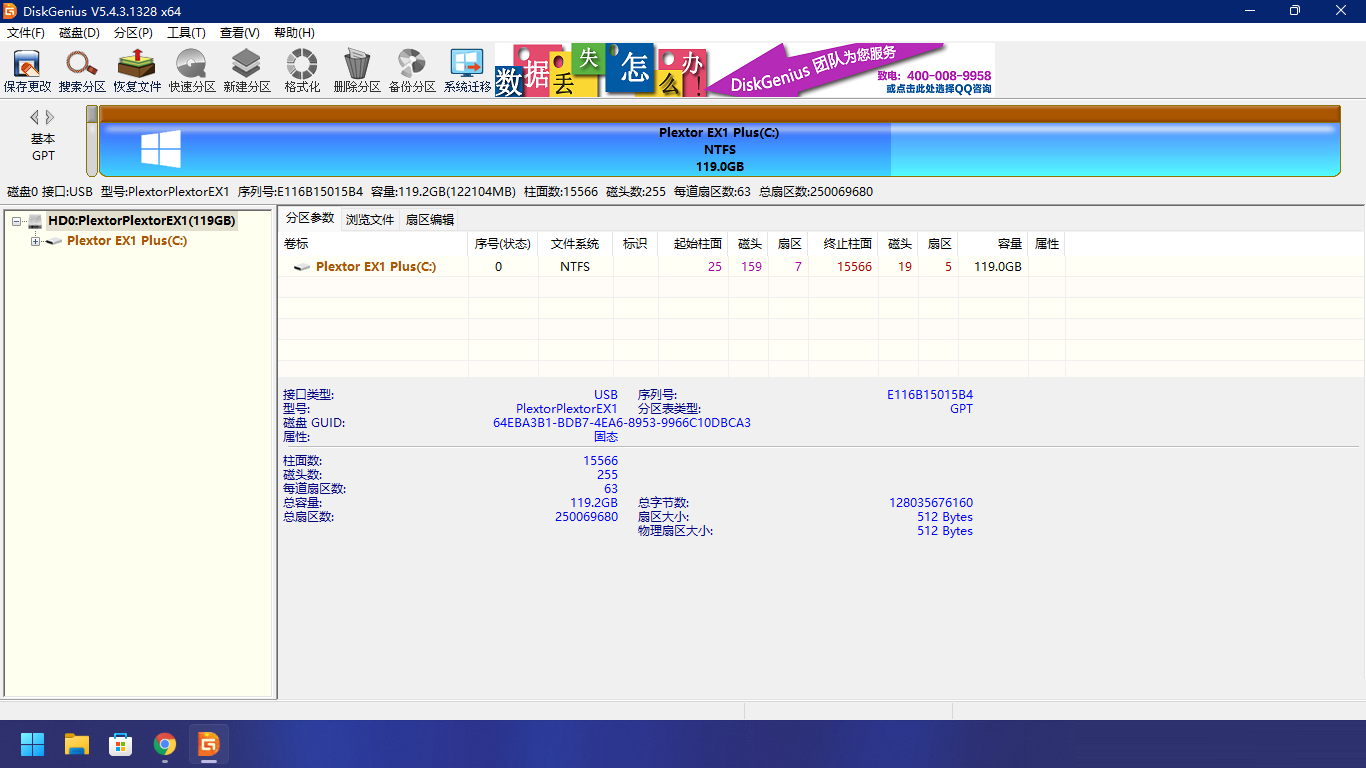
Task: Select HD0:PlextorPlextorEX1(119GB) in disk tree
Action: coord(141,221)
